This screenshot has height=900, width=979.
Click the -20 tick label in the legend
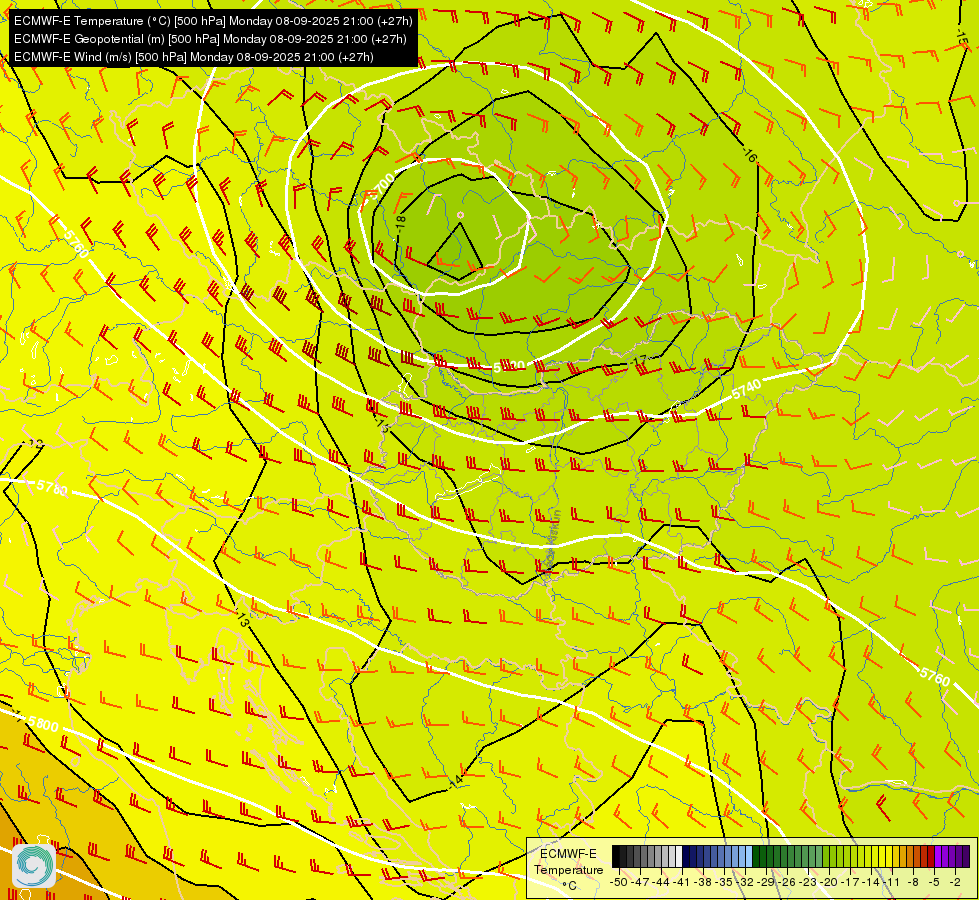[829, 883]
